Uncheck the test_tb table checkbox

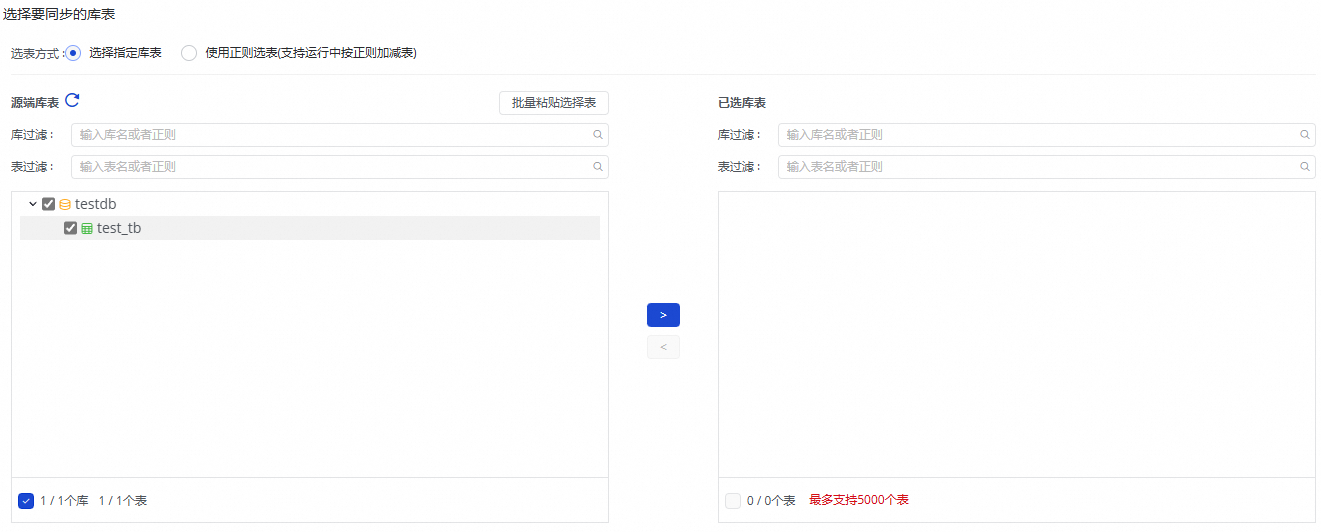pos(70,228)
